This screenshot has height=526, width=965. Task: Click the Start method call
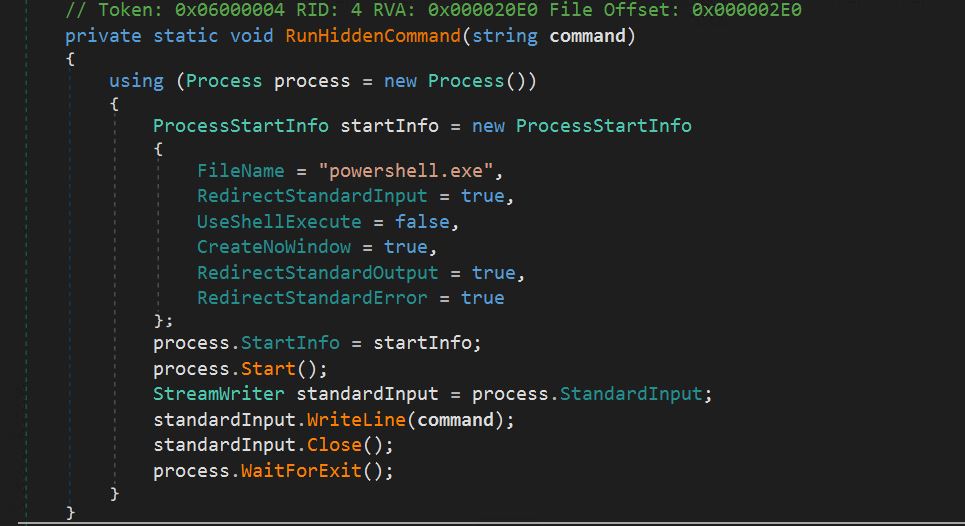pos(268,368)
